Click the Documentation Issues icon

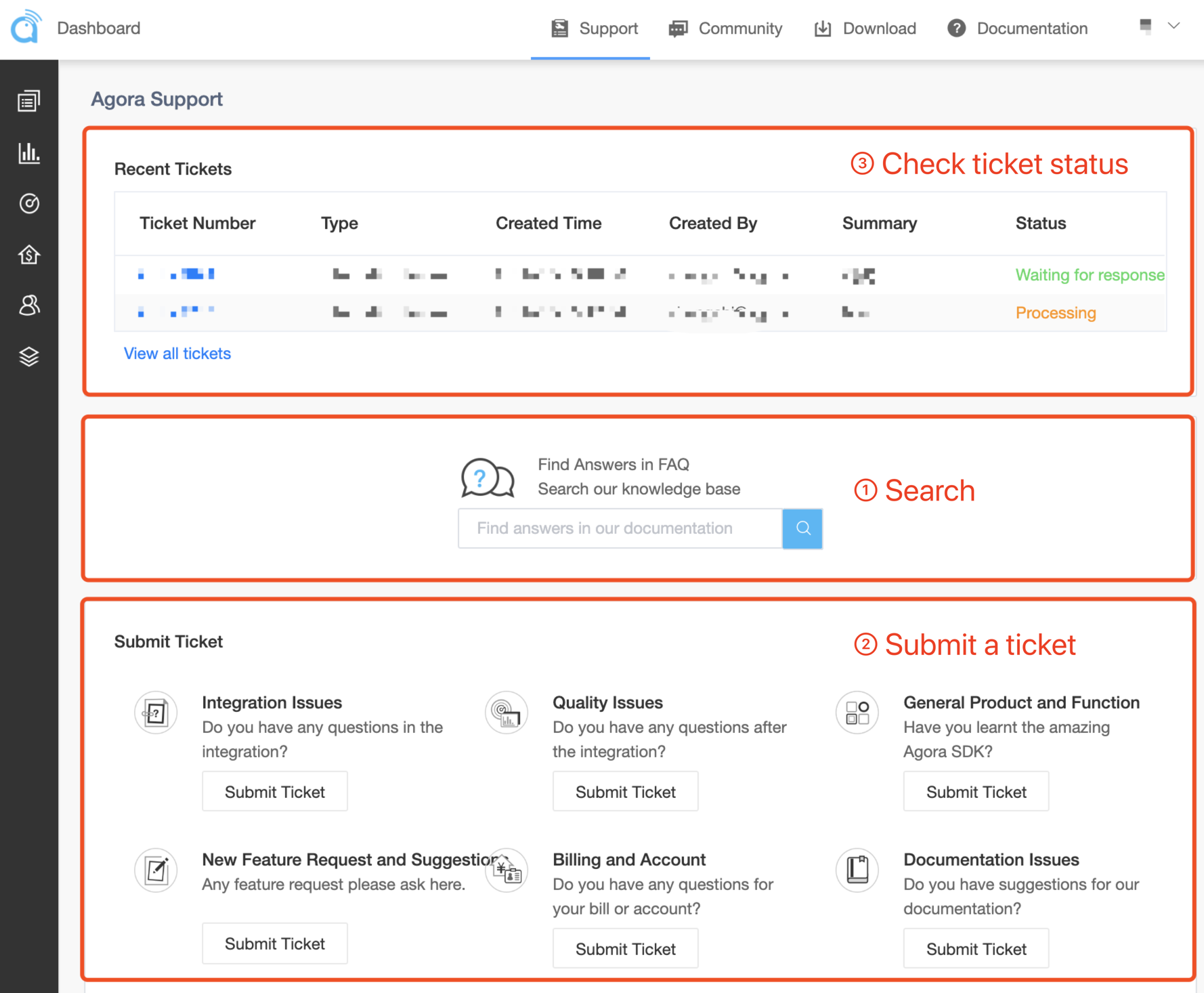tap(857, 870)
